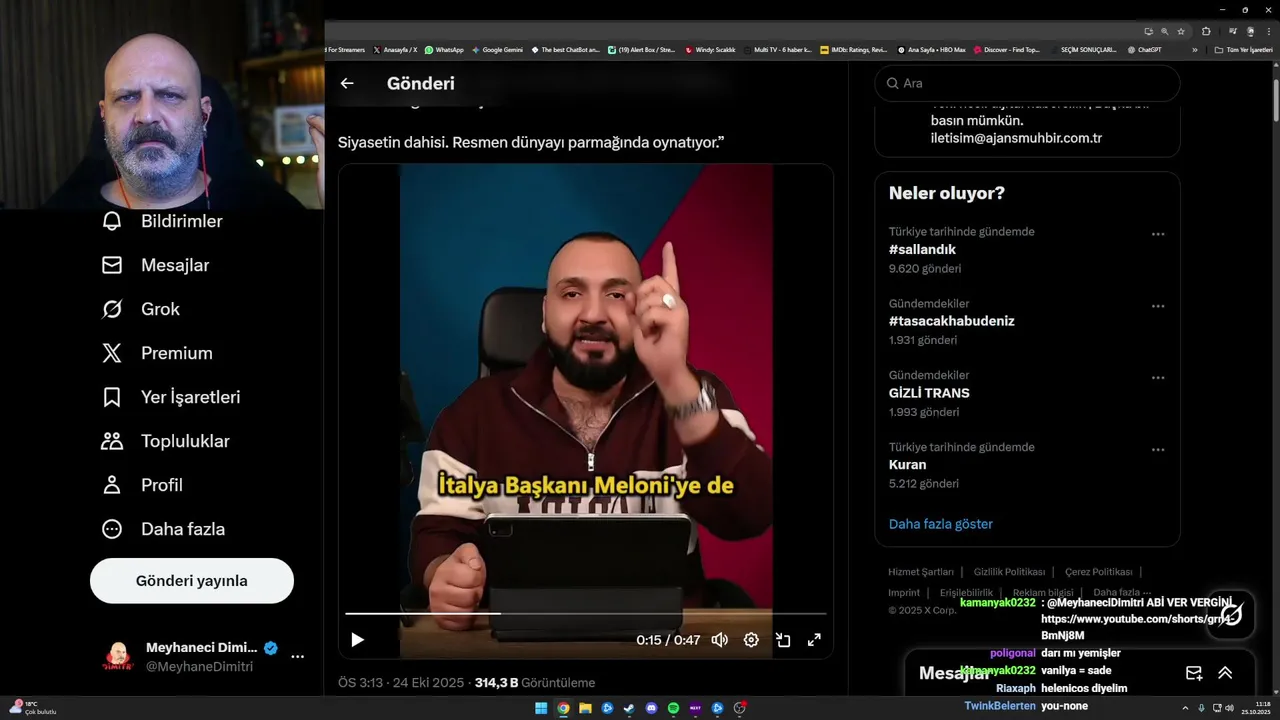Open the clock showing 11:18
The height and width of the screenshot is (720, 1280).
click(1255, 708)
